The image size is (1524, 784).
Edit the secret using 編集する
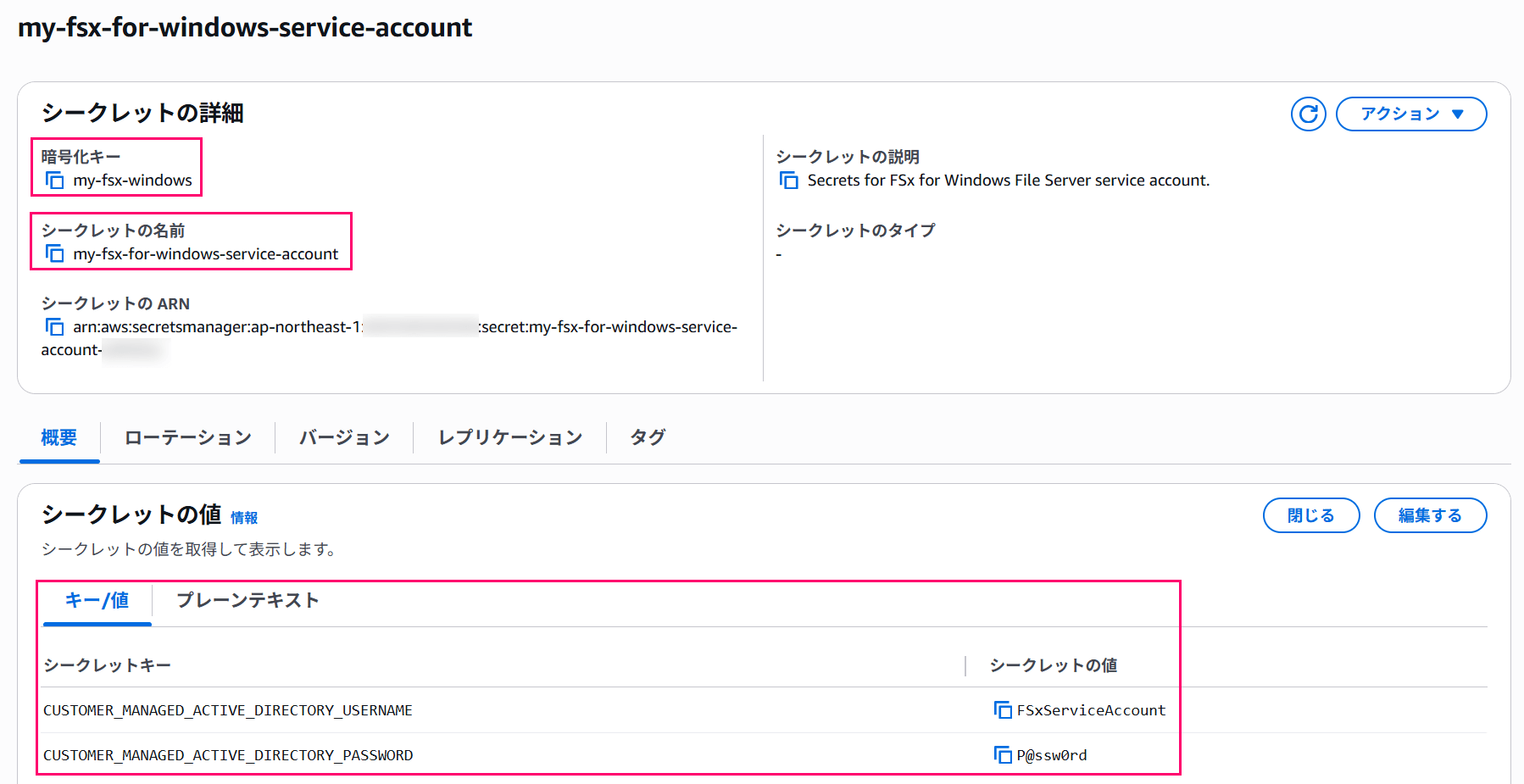[1430, 514]
